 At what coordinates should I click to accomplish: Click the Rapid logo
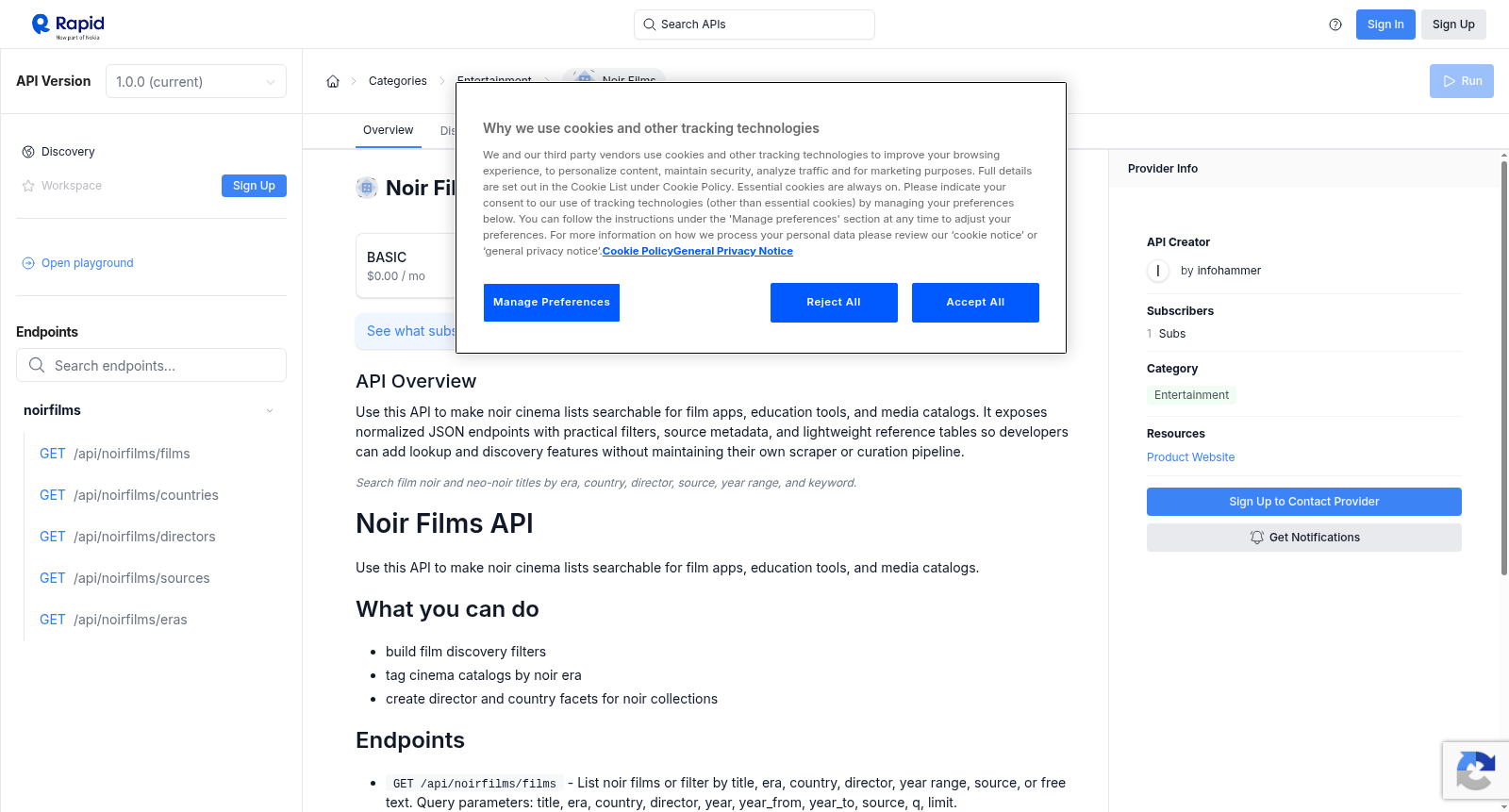[x=68, y=25]
